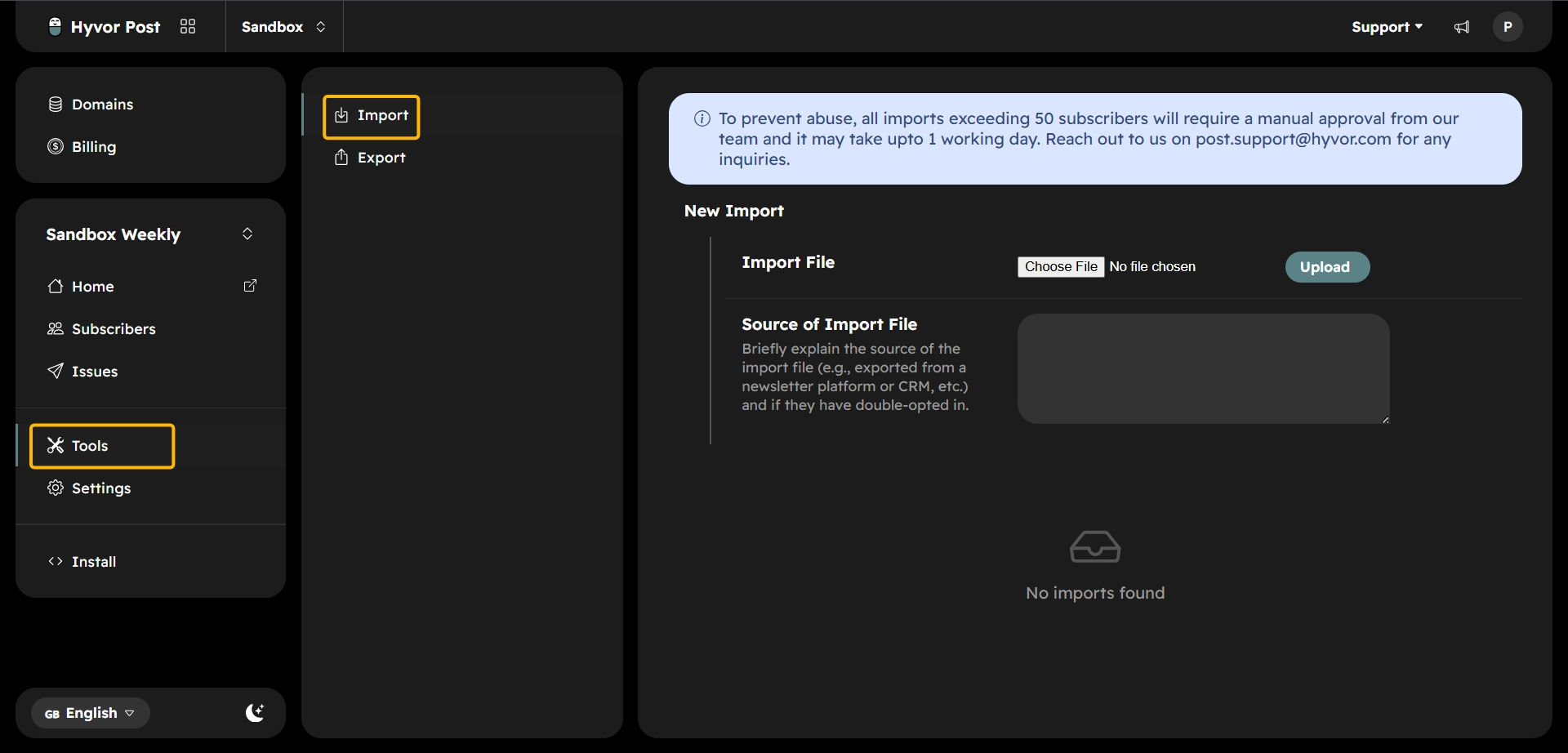Open the Subscribers page
This screenshot has height=753, width=1568.
[x=150, y=329]
